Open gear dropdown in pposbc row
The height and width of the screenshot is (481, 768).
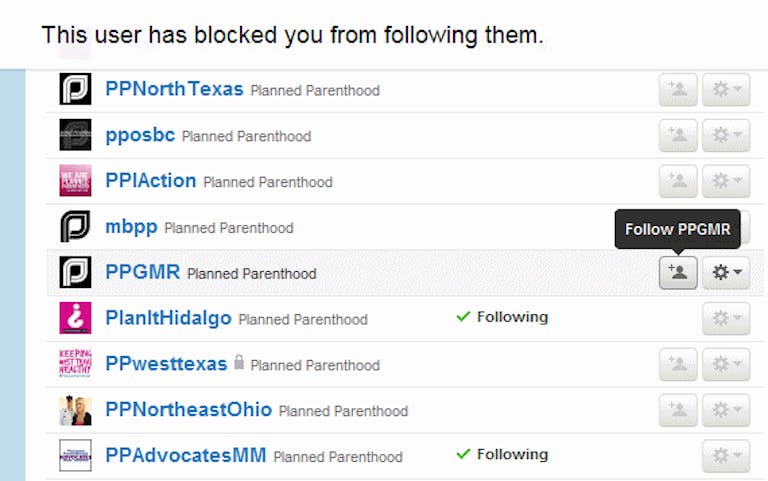click(726, 135)
